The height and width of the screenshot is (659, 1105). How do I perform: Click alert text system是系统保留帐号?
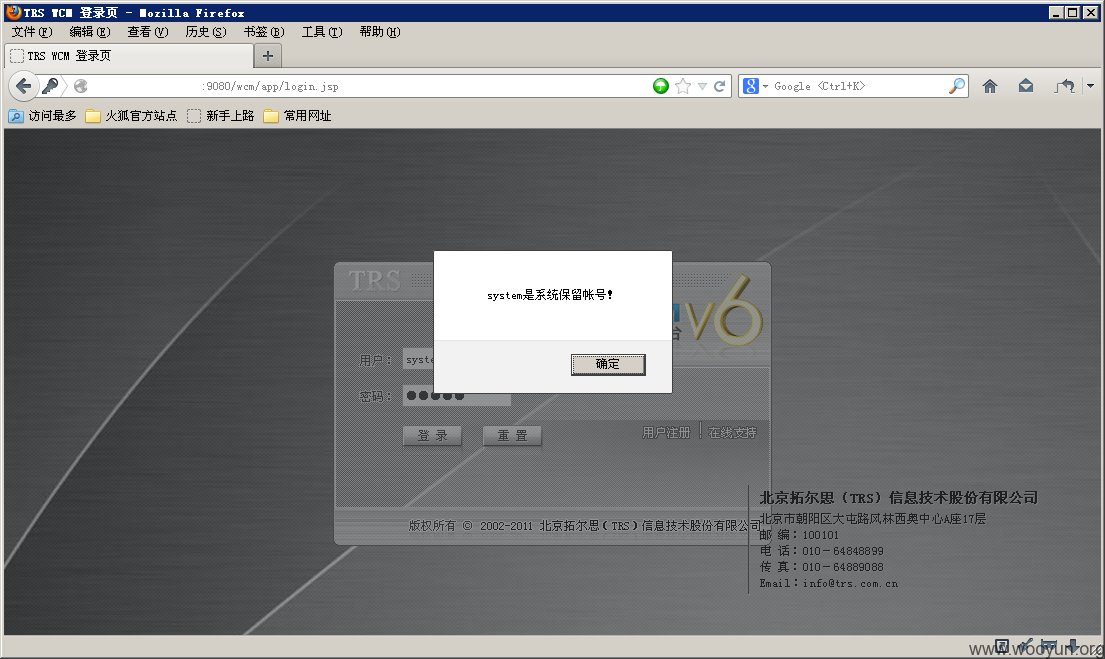pyautogui.click(x=550, y=295)
